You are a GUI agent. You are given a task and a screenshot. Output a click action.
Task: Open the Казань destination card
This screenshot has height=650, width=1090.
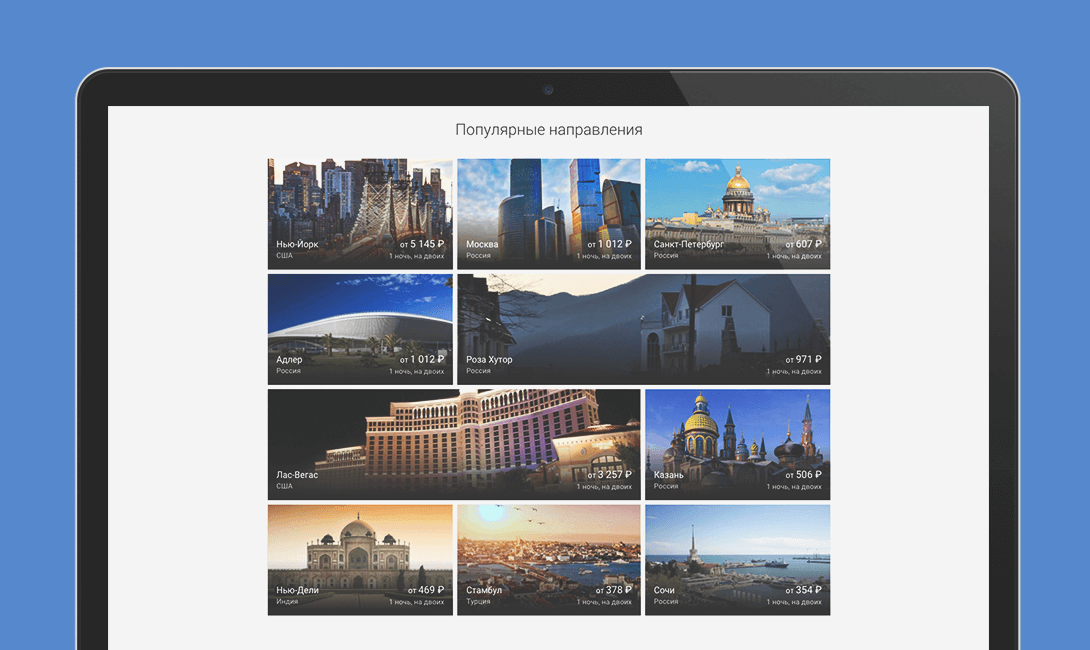pyautogui.click(x=738, y=444)
